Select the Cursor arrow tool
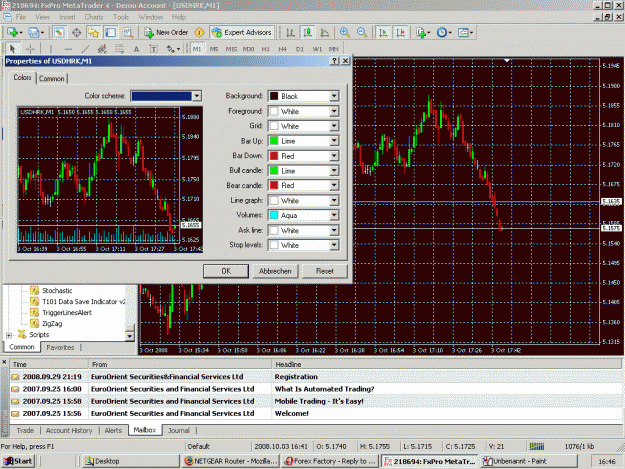Viewport: 625px width, 469px height. click(12, 49)
